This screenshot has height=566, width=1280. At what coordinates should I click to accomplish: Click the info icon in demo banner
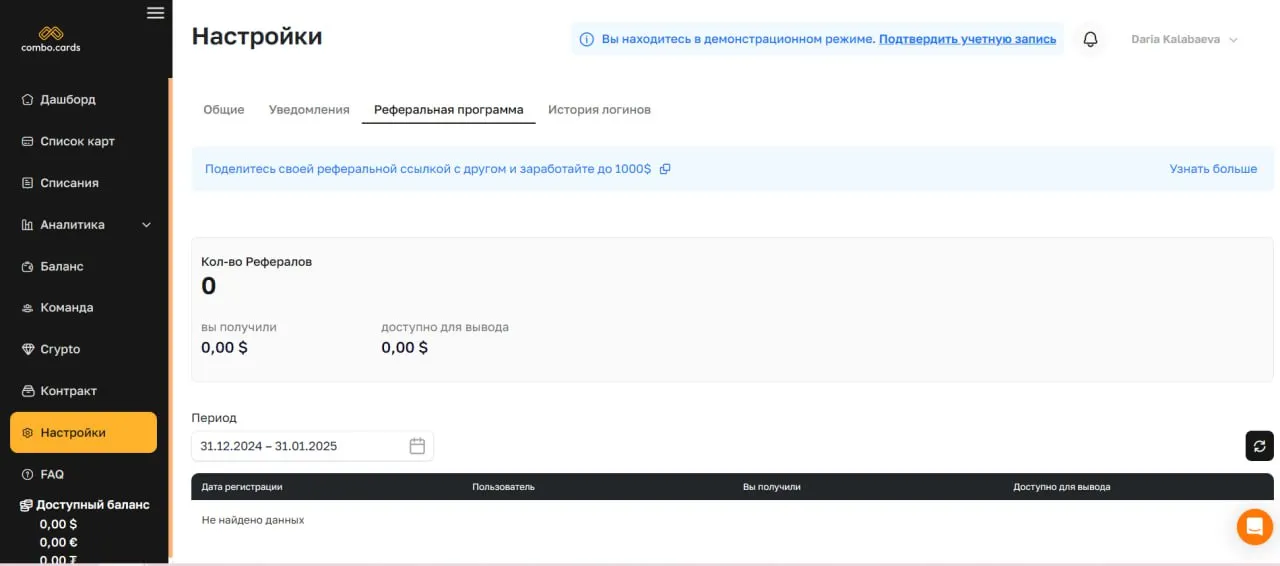(x=587, y=39)
